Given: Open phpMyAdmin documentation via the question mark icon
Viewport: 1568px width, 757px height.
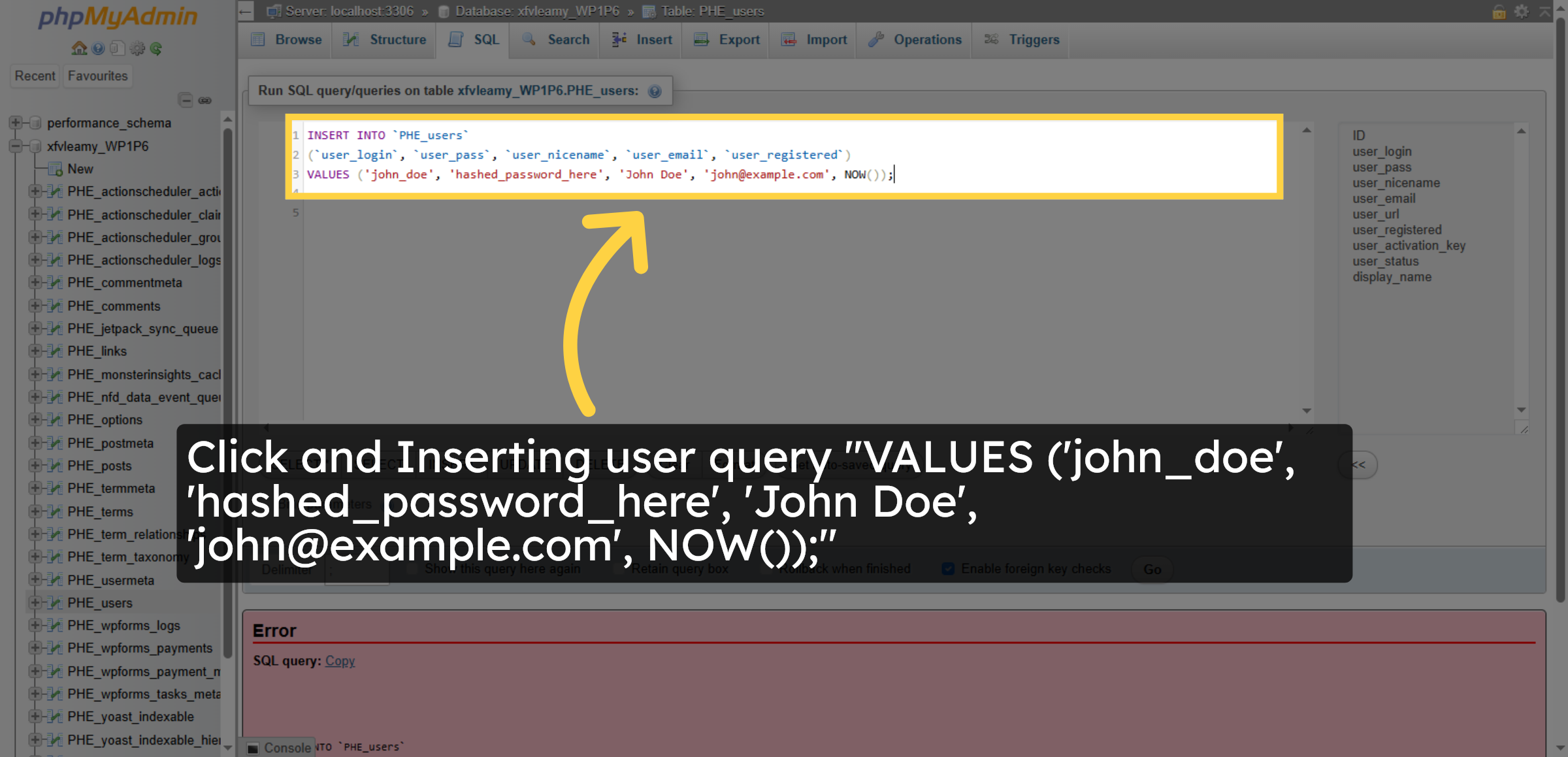Looking at the screenshot, I should pyautogui.click(x=98, y=48).
